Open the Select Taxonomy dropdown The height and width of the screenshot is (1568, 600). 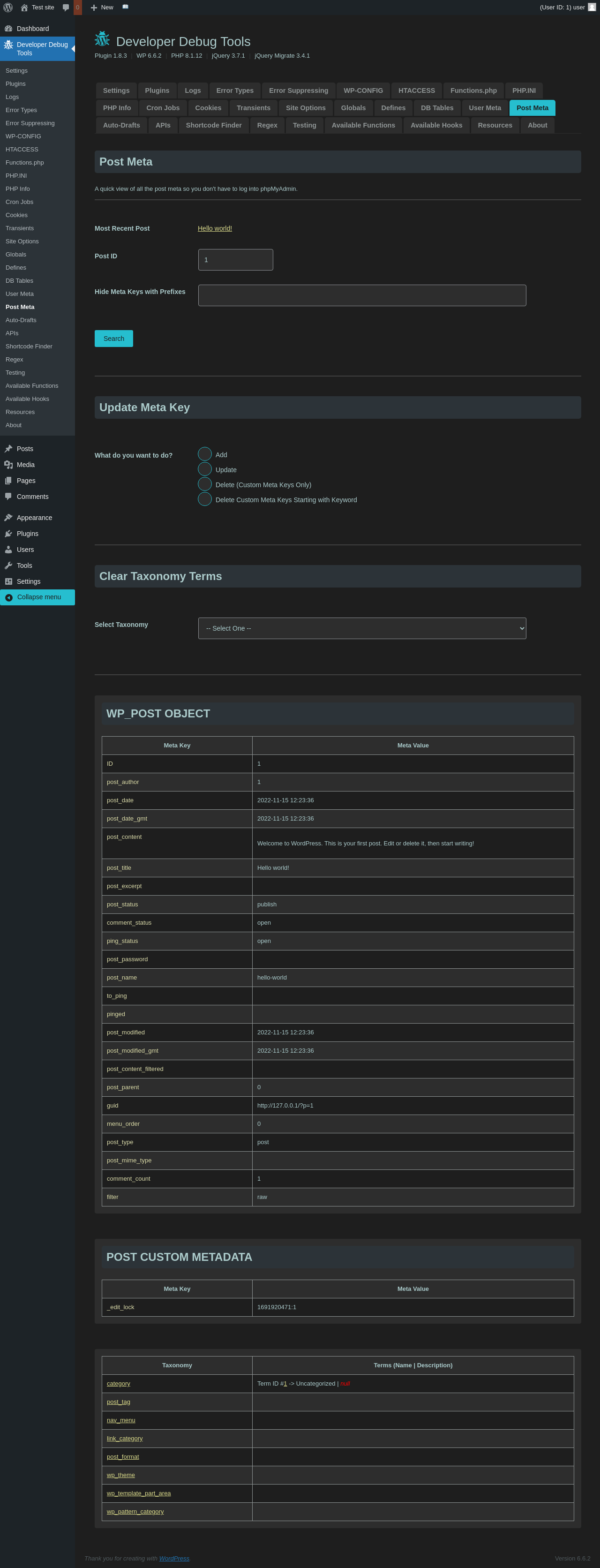click(362, 628)
